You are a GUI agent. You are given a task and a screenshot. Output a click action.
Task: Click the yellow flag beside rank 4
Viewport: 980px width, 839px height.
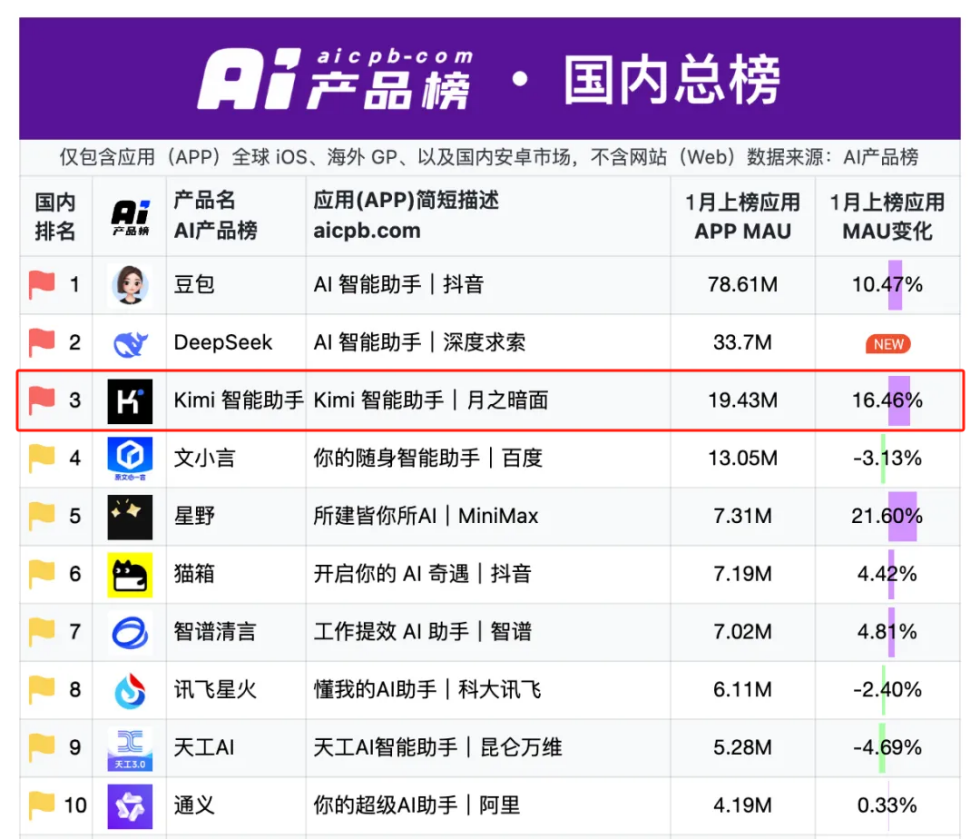click(x=42, y=458)
